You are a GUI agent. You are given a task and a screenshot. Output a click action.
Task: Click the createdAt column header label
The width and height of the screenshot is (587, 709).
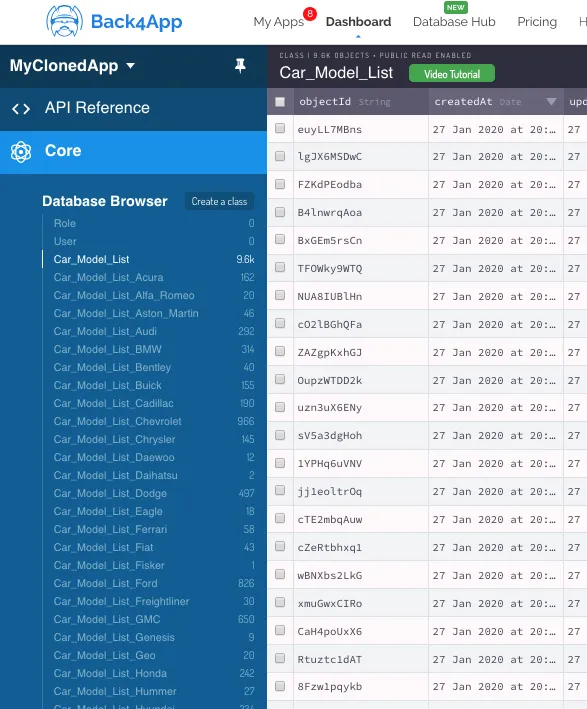(x=463, y=102)
